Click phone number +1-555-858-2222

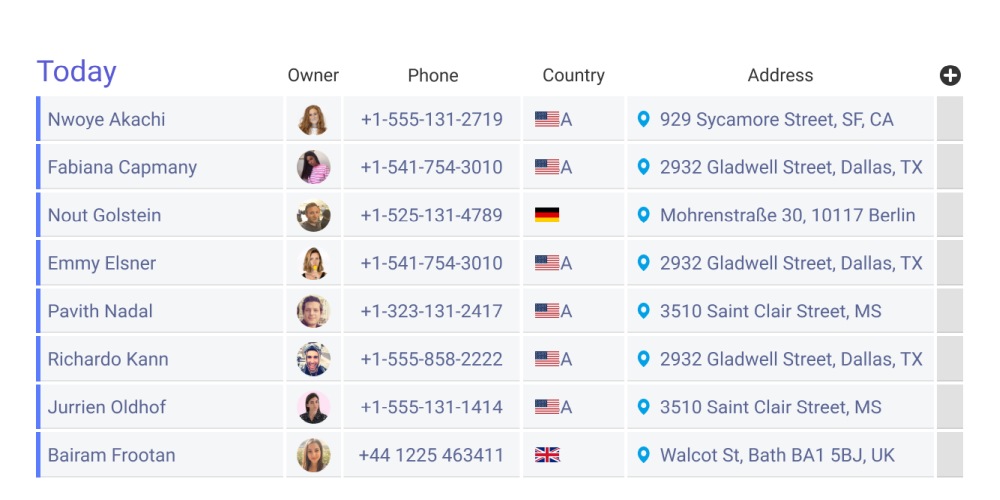coord(431,359)
